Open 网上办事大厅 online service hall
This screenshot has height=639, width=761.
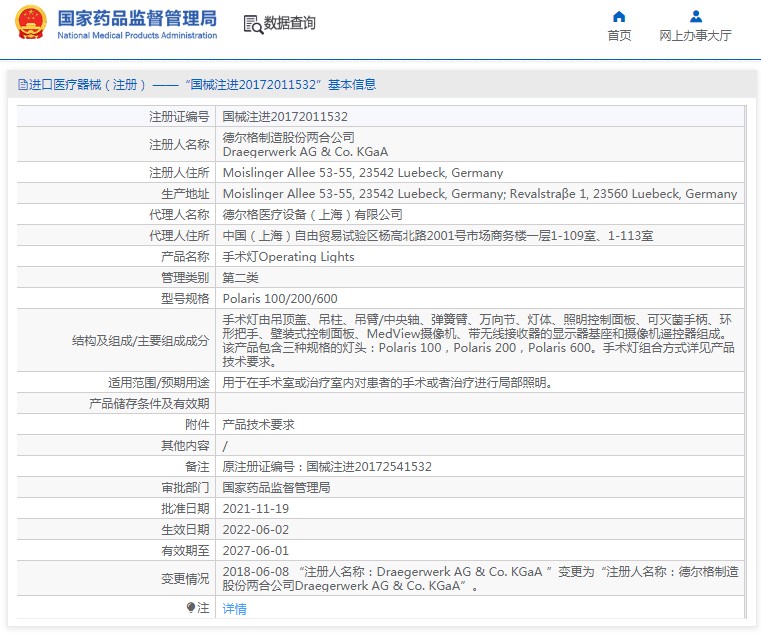click(x=695, y=35)
